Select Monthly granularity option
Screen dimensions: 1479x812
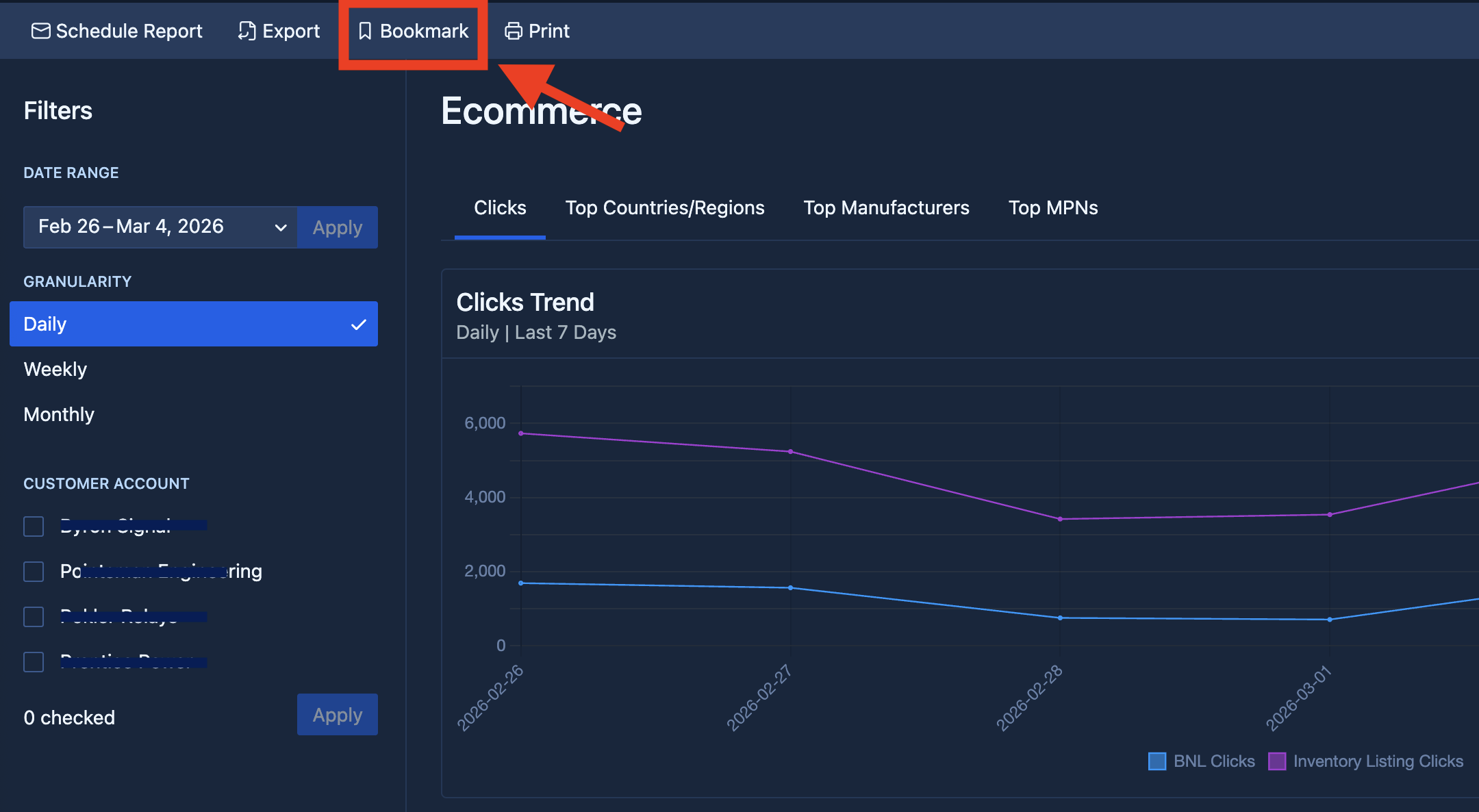(59, 415)
